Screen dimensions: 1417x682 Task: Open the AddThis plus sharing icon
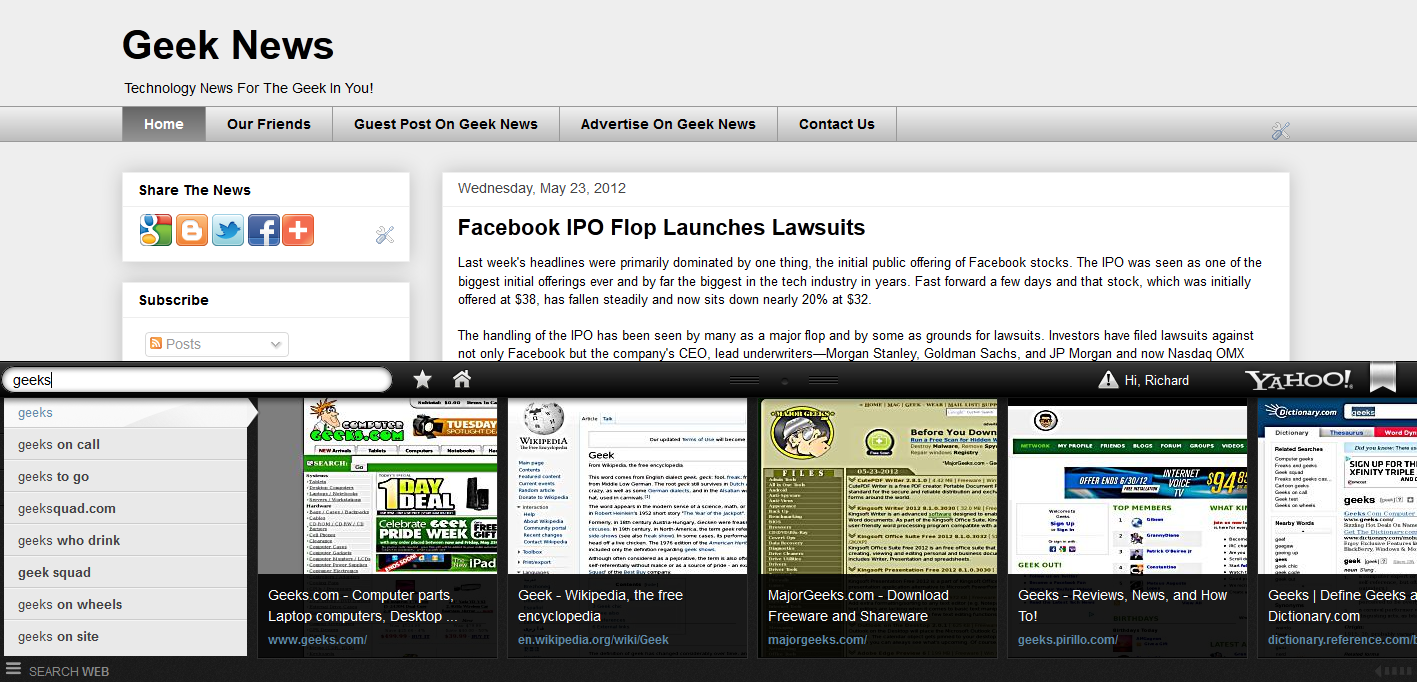pyautogui.click(x=298, y=230)
